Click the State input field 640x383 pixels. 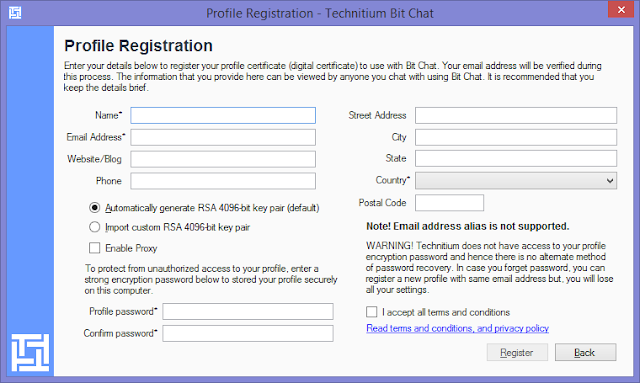516,158
